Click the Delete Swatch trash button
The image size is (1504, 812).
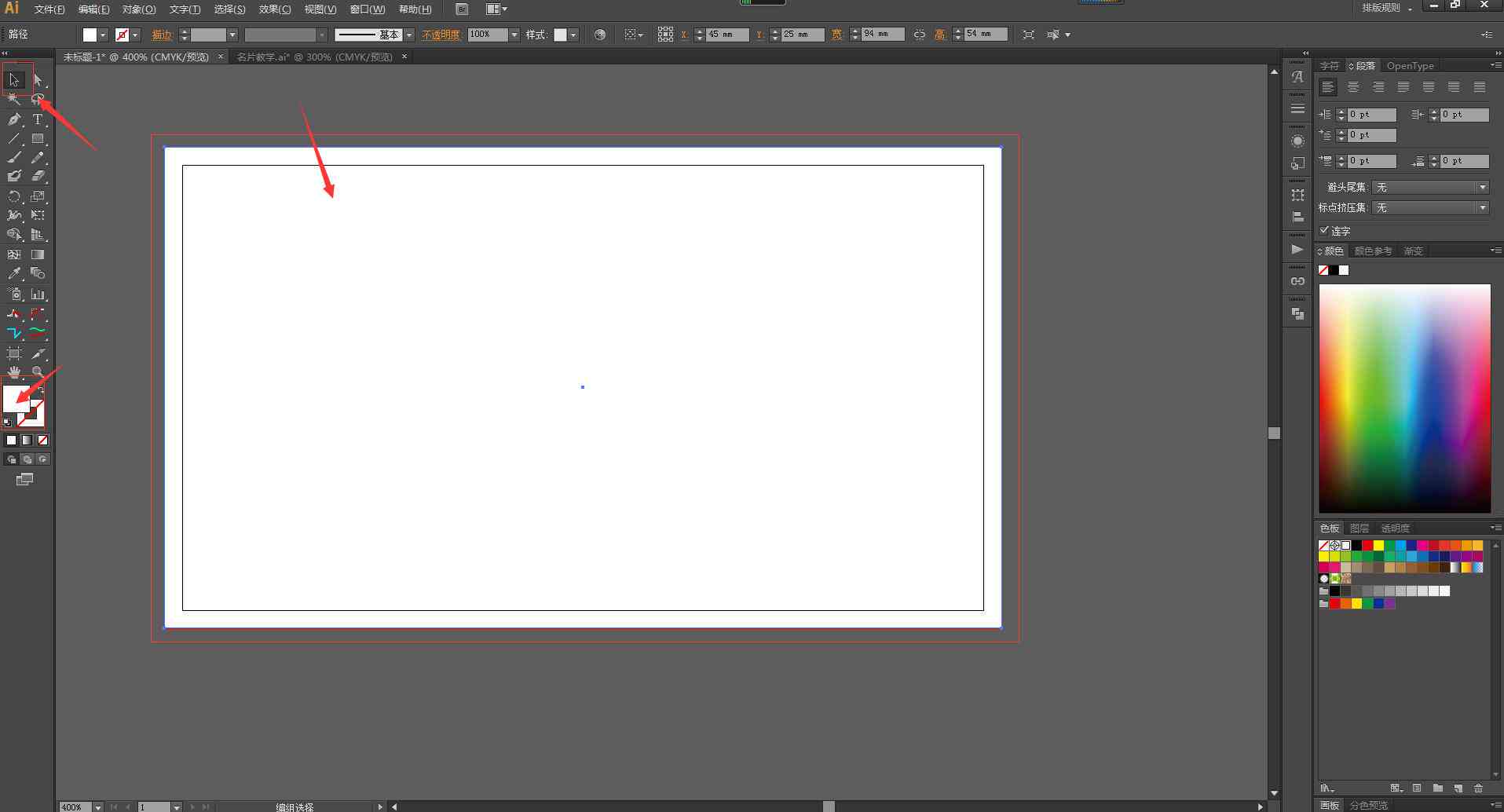click(1479, 788)
